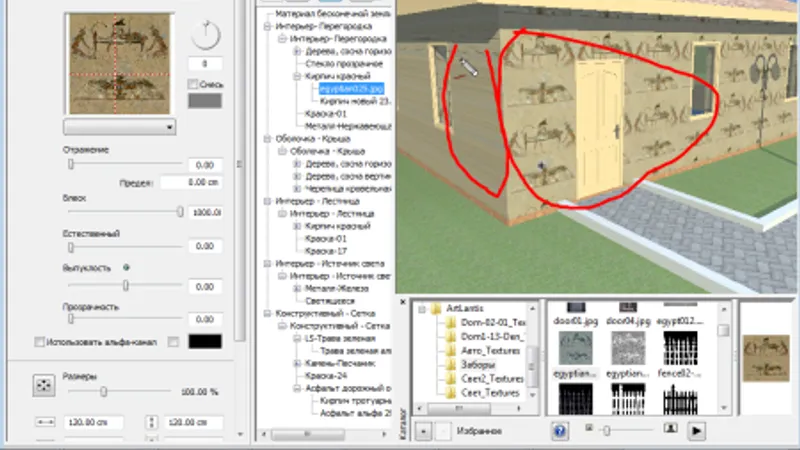
Task: Click the small button left of Избранное
Action: click(x=423, y=431)
